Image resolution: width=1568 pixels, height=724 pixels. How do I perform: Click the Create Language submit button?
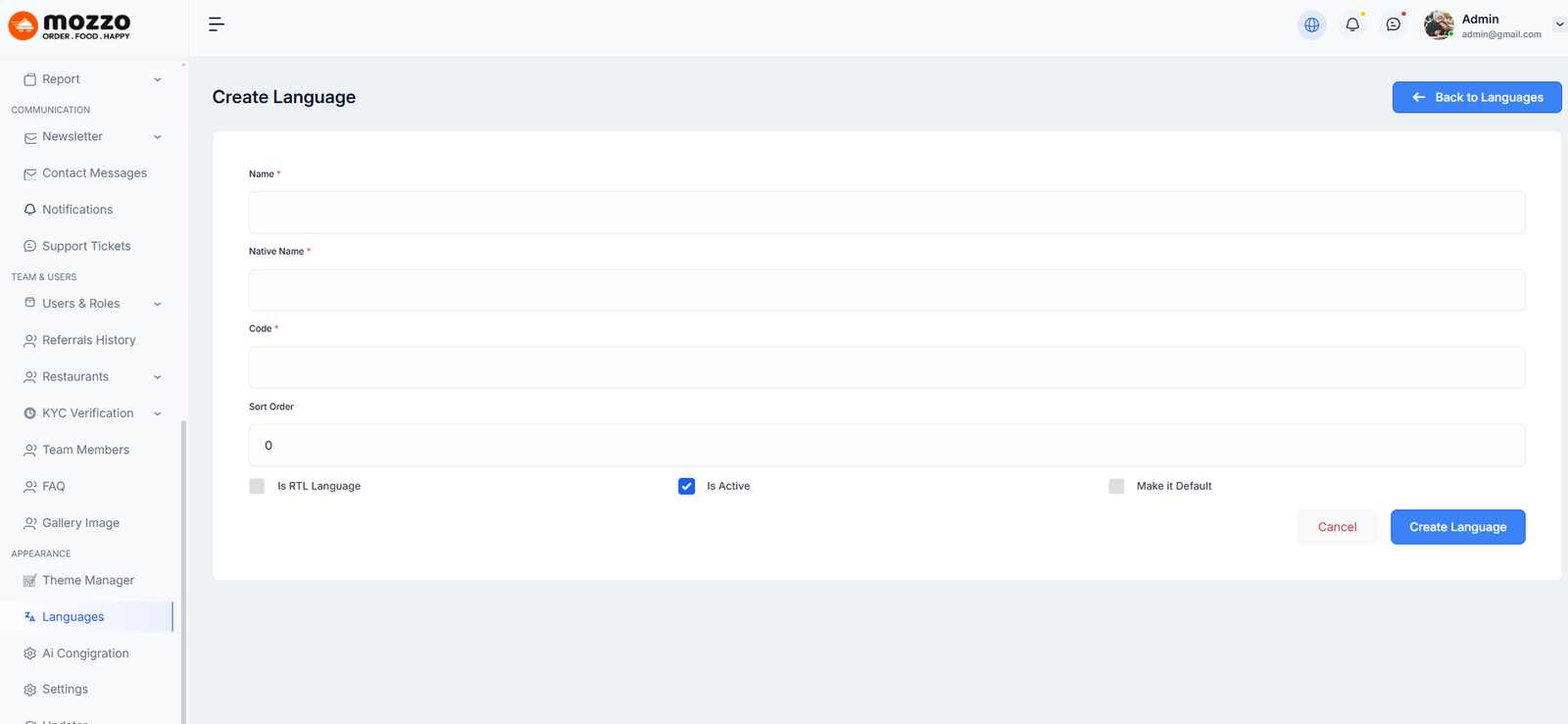tap(1457, 527)
